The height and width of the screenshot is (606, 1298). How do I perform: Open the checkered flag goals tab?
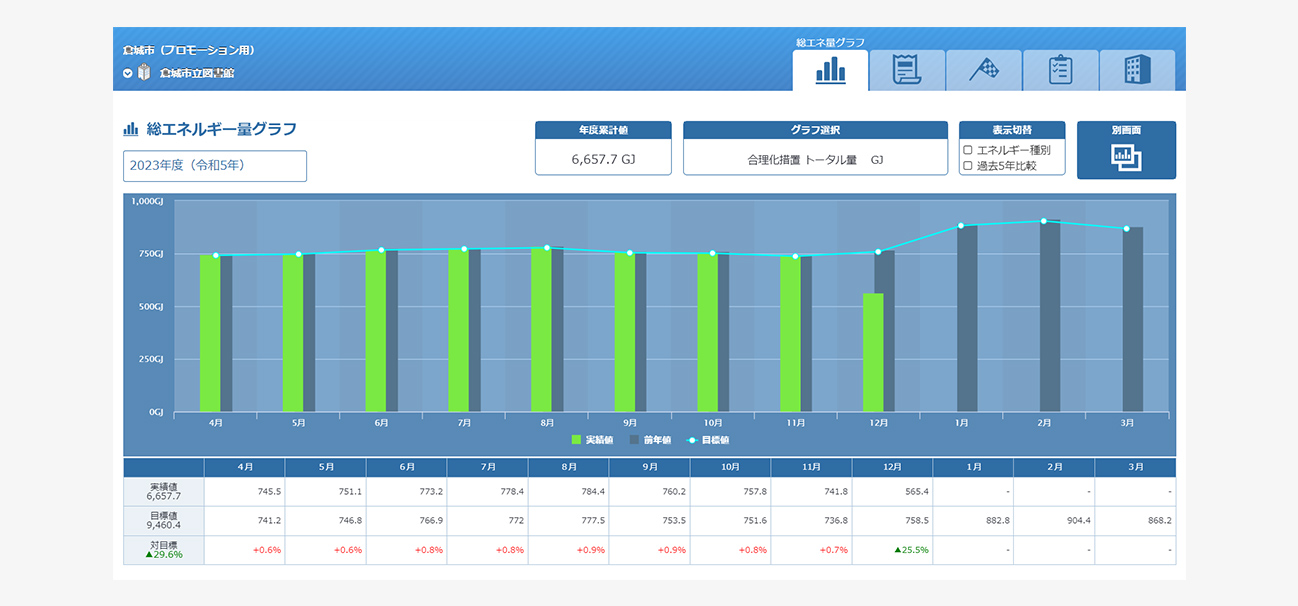point(983,70)
